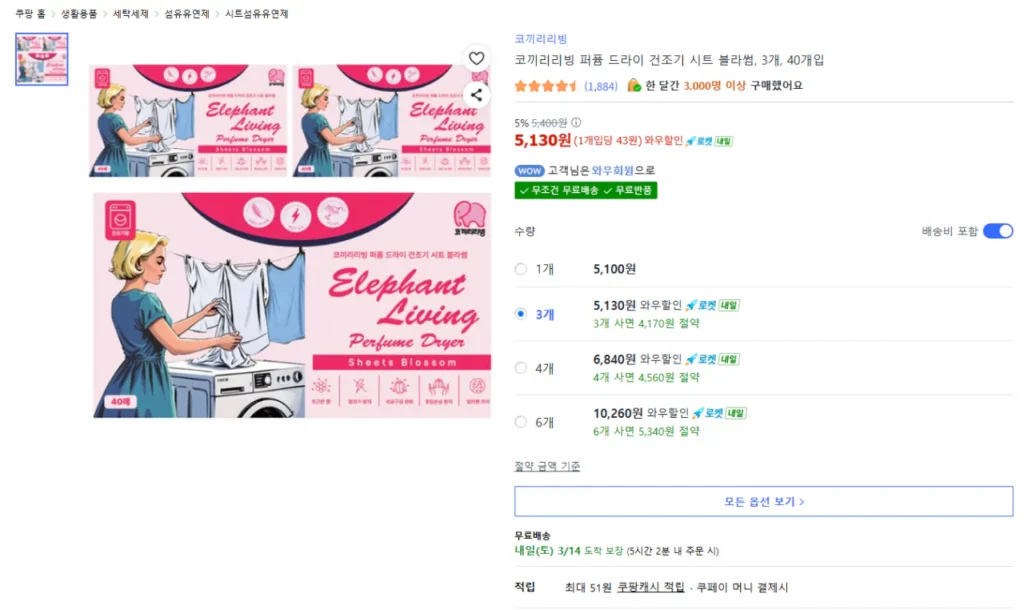Click the 쿠팡캐시 적립 link

tap(650, 587)
